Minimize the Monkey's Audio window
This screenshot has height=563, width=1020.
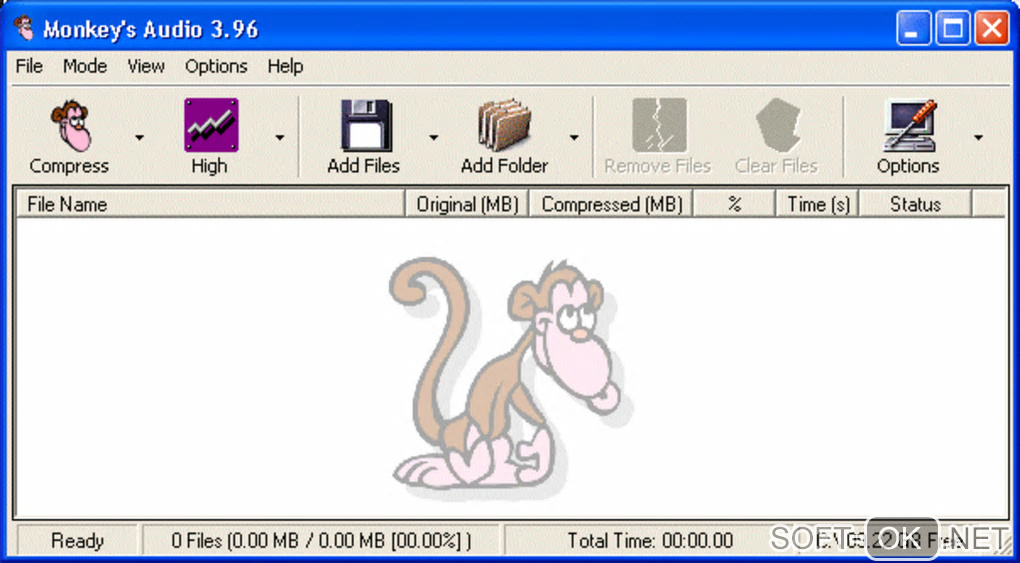click(913, 29)
